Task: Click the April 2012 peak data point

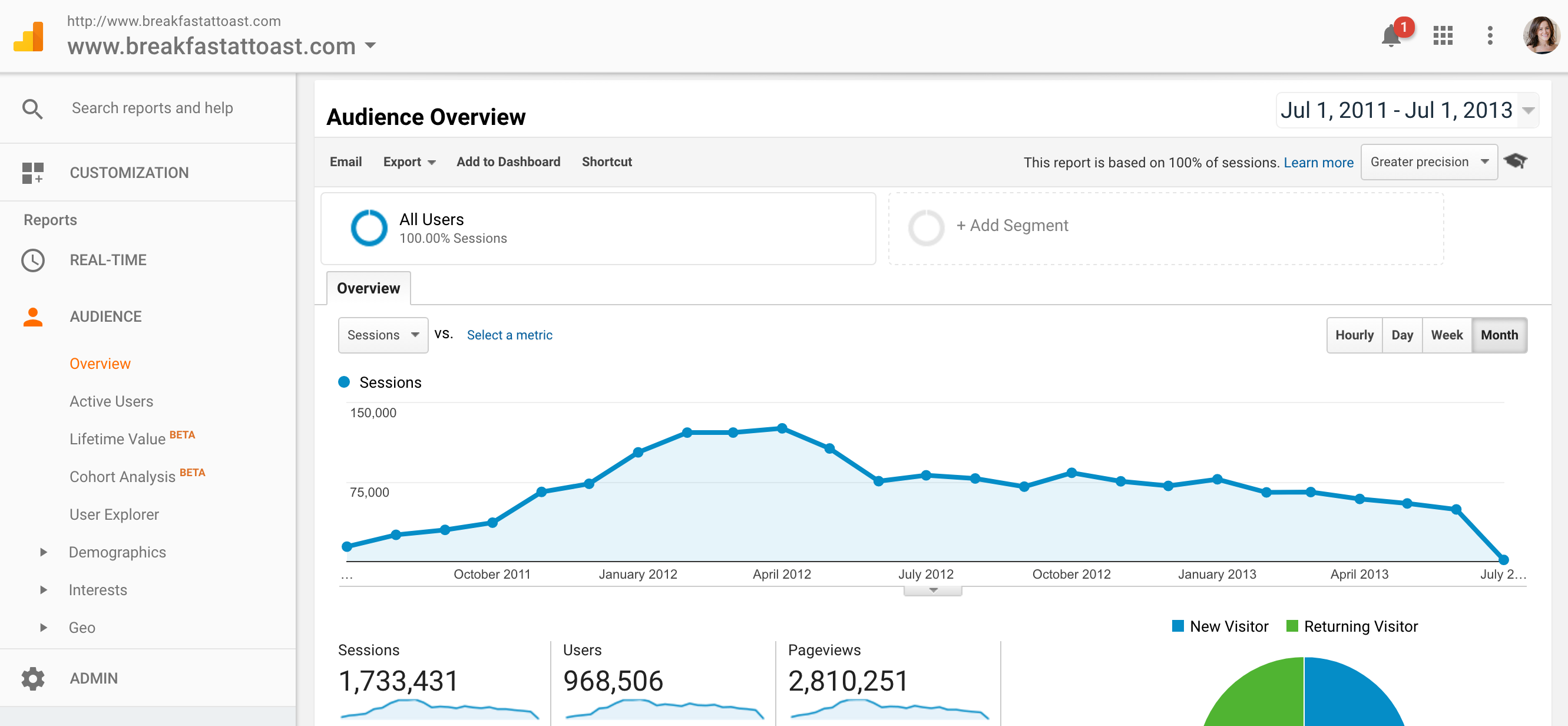Action: [x=782, y=428]
